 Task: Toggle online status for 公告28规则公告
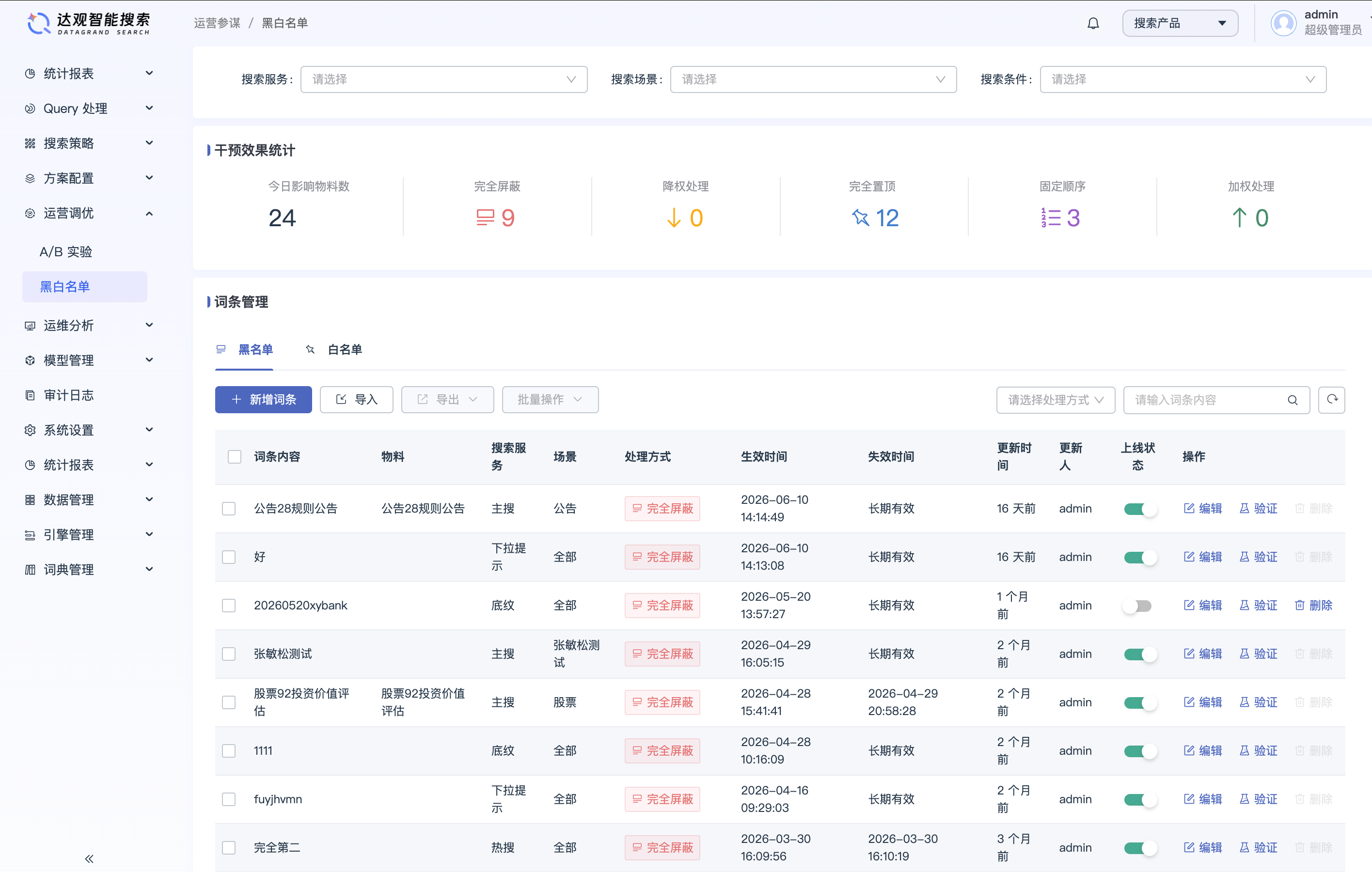coord(1140,509)
